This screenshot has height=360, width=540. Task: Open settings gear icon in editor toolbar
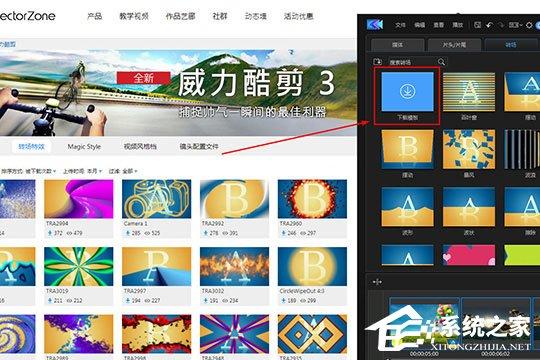[x=529, y=25]
